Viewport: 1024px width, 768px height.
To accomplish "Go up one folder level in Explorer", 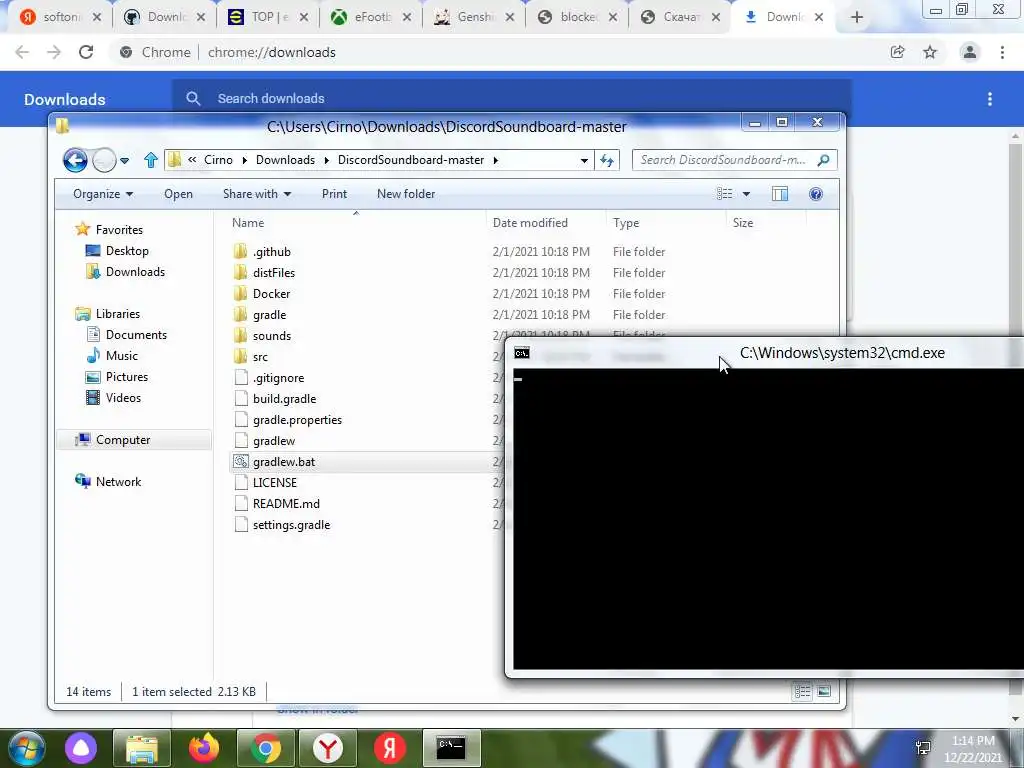I will click(151, 160).
